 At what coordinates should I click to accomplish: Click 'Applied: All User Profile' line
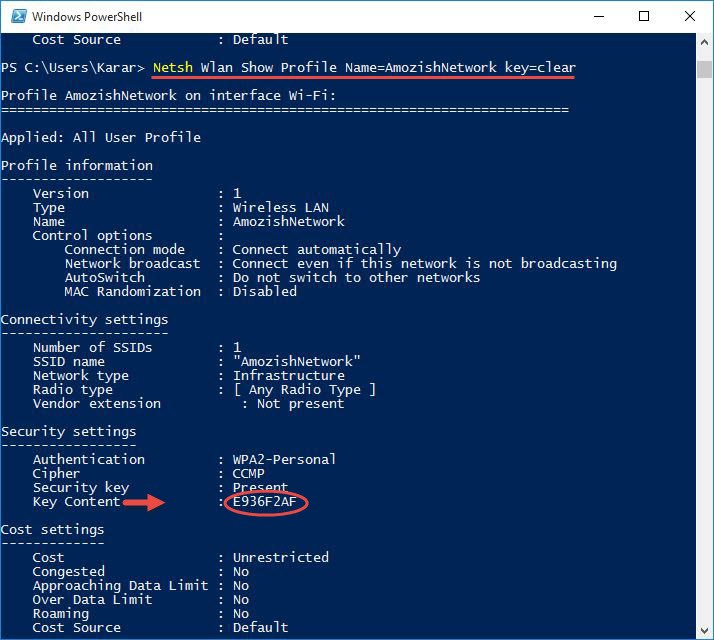101,138
